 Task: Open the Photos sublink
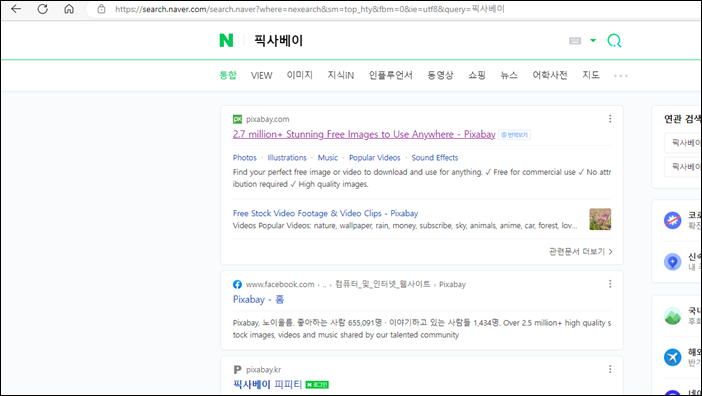point(244,158)
